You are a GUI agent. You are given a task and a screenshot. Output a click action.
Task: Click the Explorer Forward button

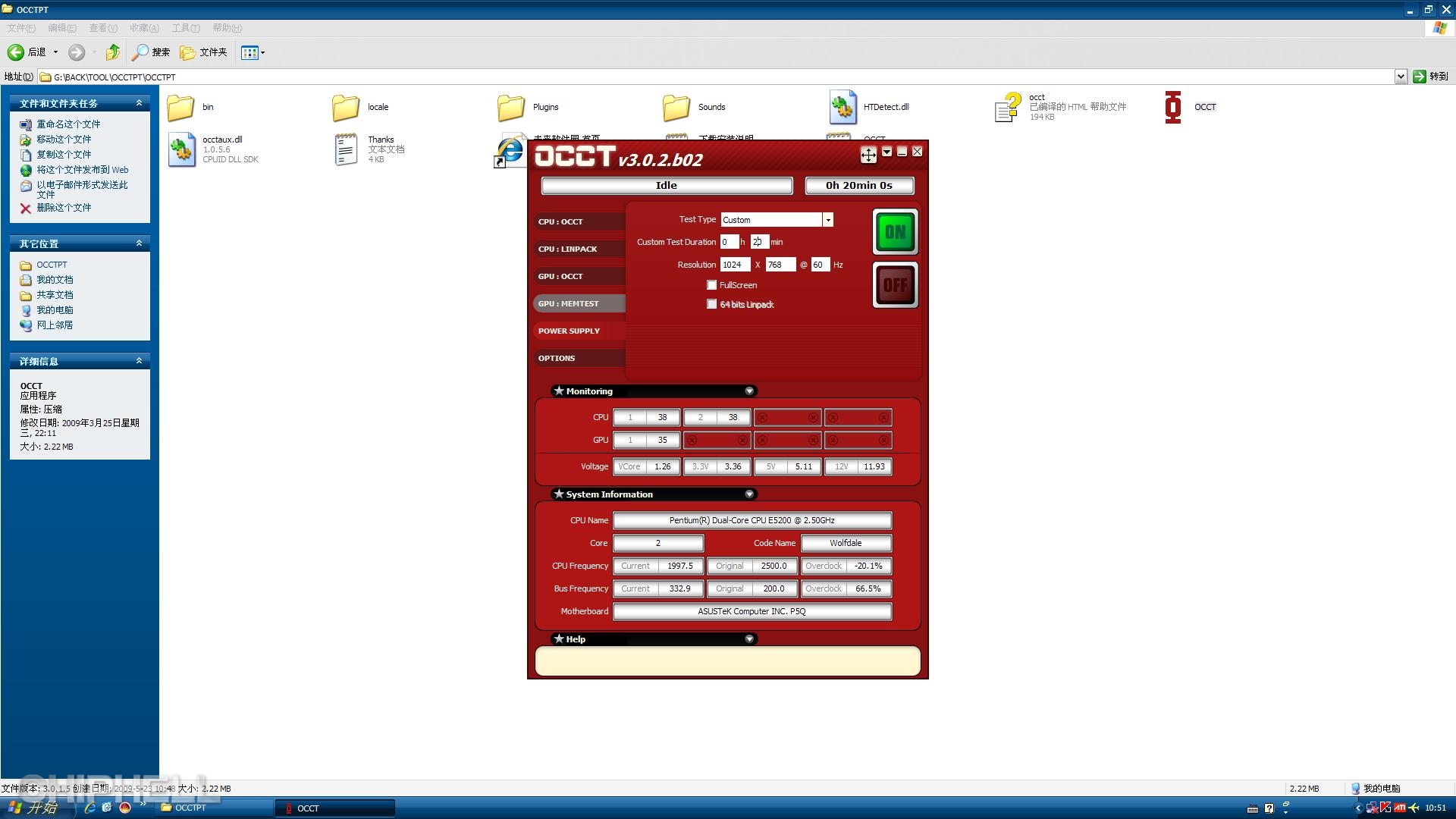pyautogui.click(x=76, y=52)
